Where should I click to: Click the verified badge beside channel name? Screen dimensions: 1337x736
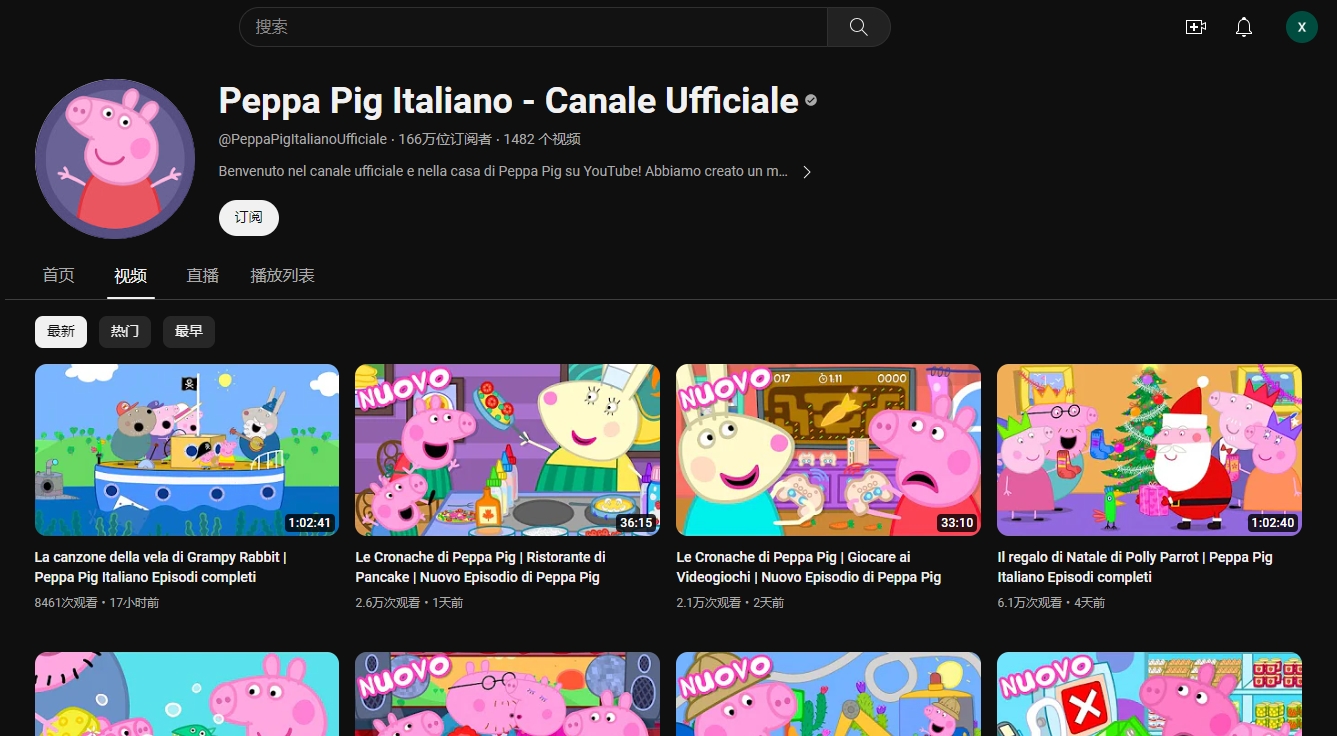pyautogui.click(x=811, y=100)
